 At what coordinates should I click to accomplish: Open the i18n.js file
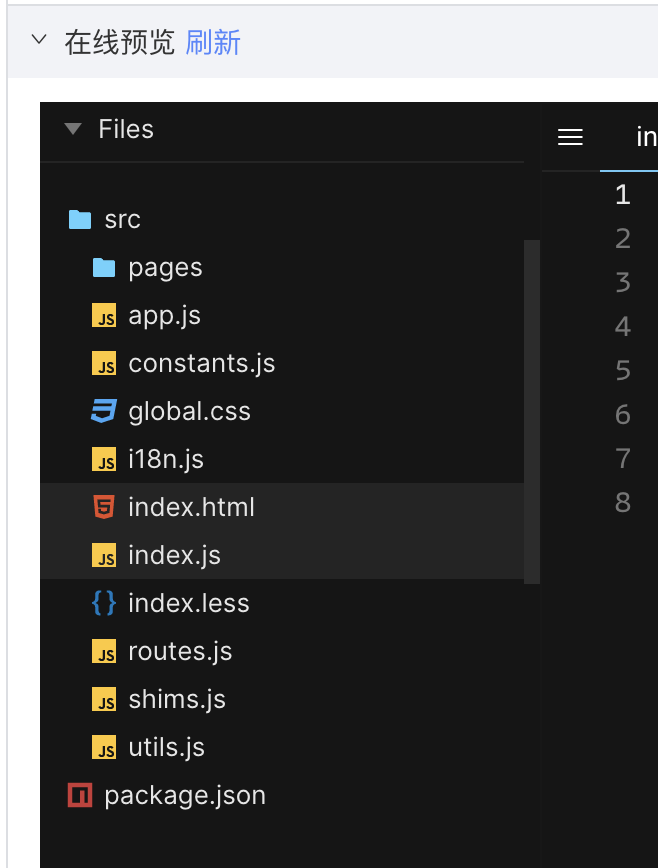point(166,459)
